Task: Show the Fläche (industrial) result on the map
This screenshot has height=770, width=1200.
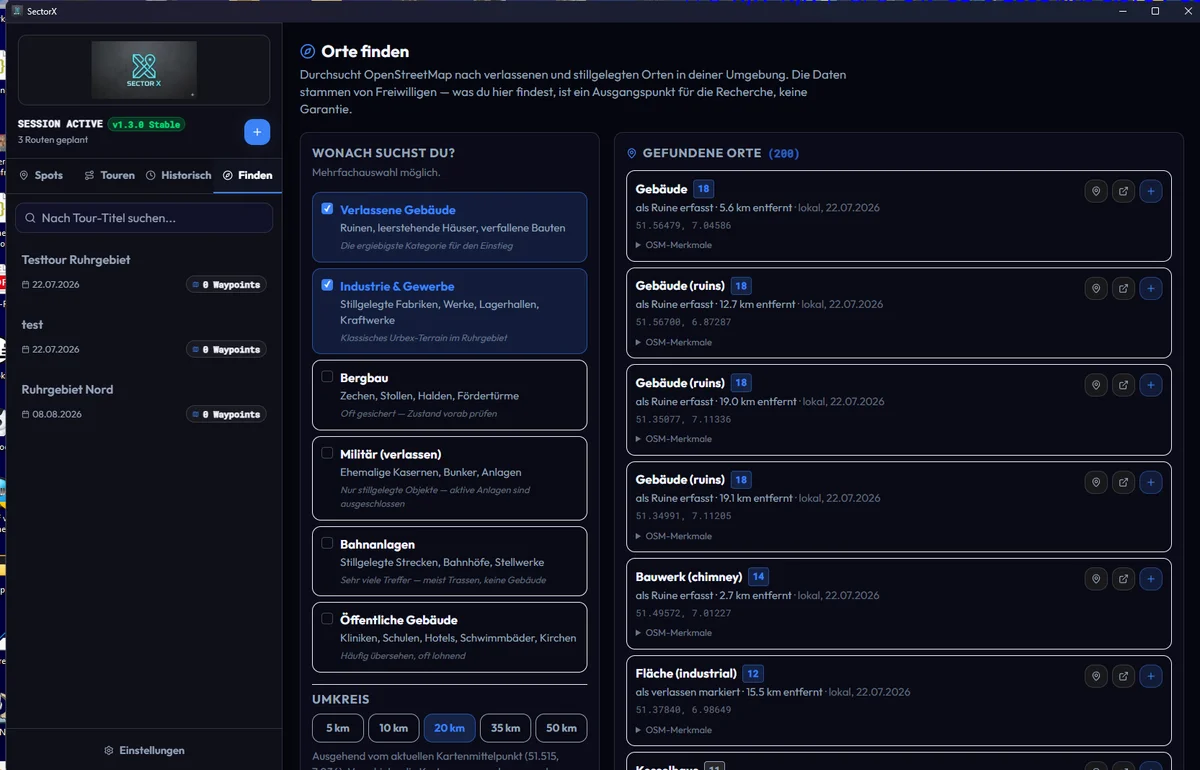Action: (1096, 676)
